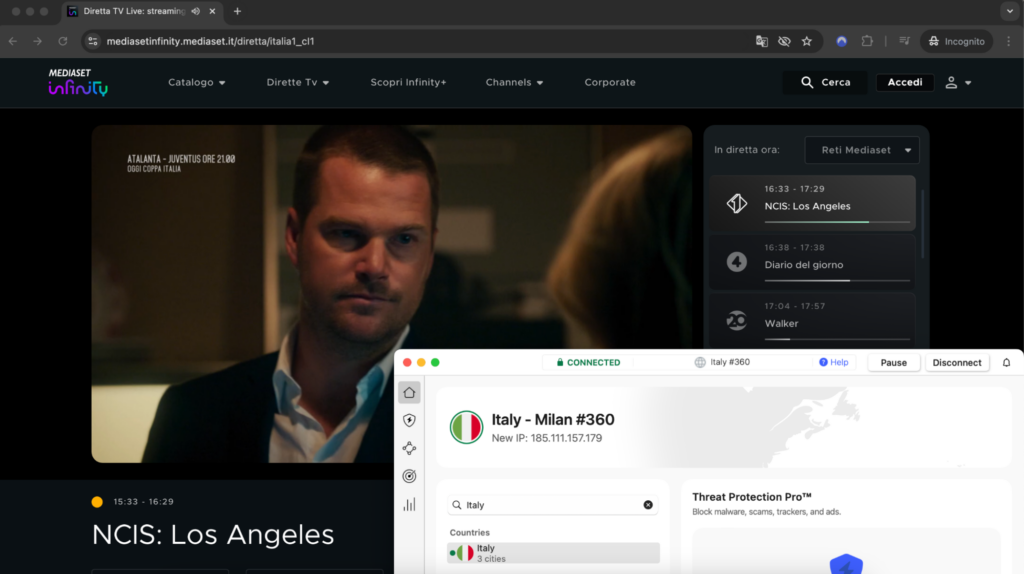Expand the Dirette Tv menu

pyautogui.click(x=298, y=82)
